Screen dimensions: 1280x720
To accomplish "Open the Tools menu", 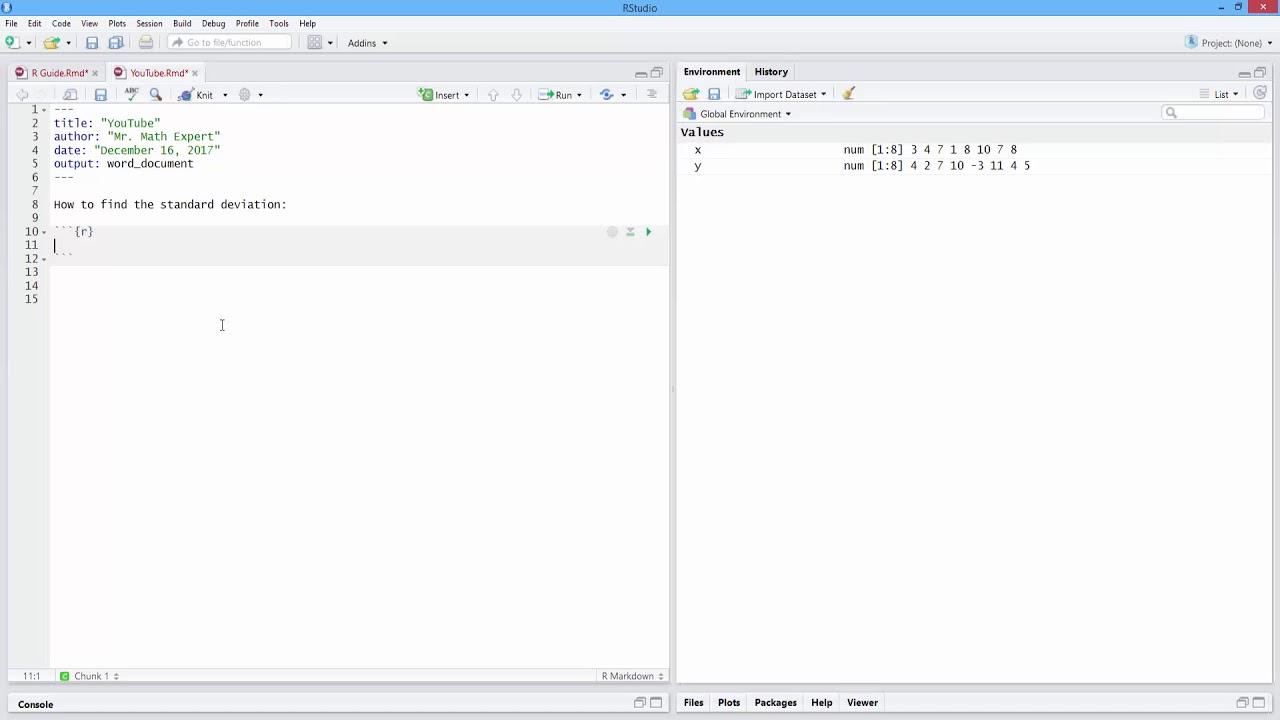I will point(279,23).
